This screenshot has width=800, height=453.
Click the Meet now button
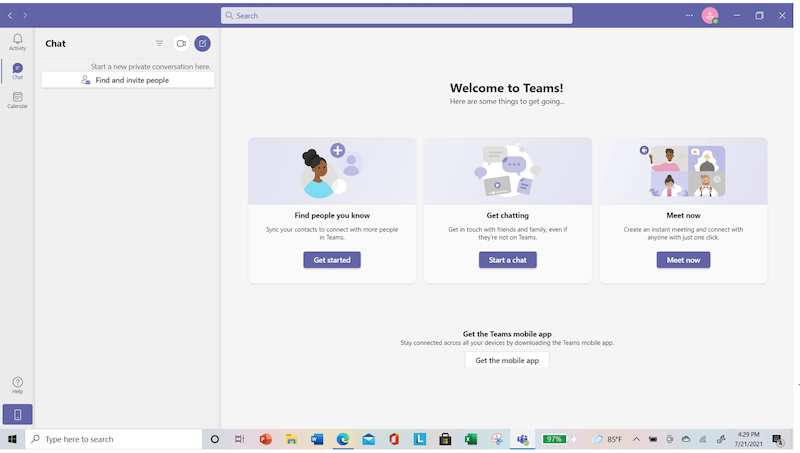(x=683, y=260)
